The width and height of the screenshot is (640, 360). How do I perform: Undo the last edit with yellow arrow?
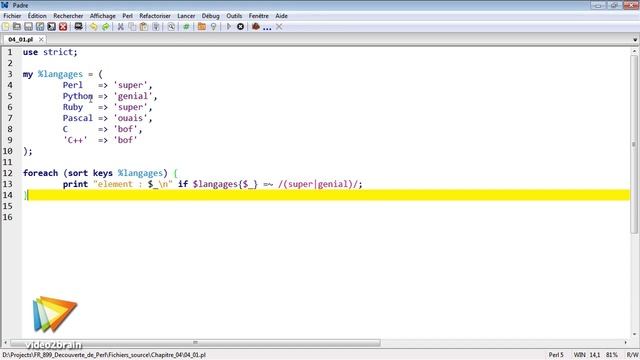click(x=93, y=27)
